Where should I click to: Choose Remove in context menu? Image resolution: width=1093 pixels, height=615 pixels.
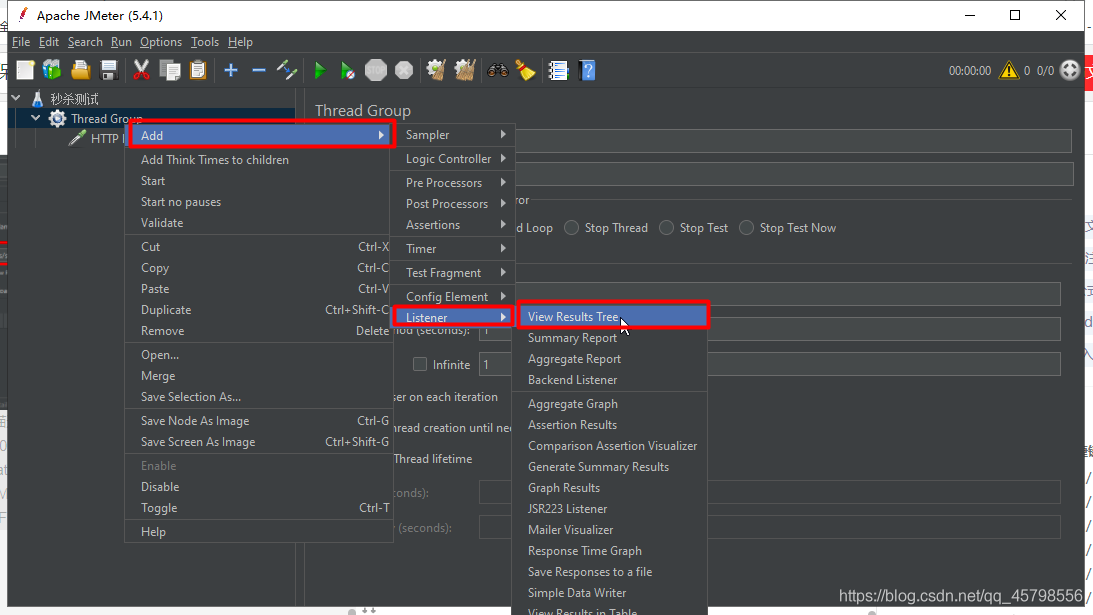(258, 331)
